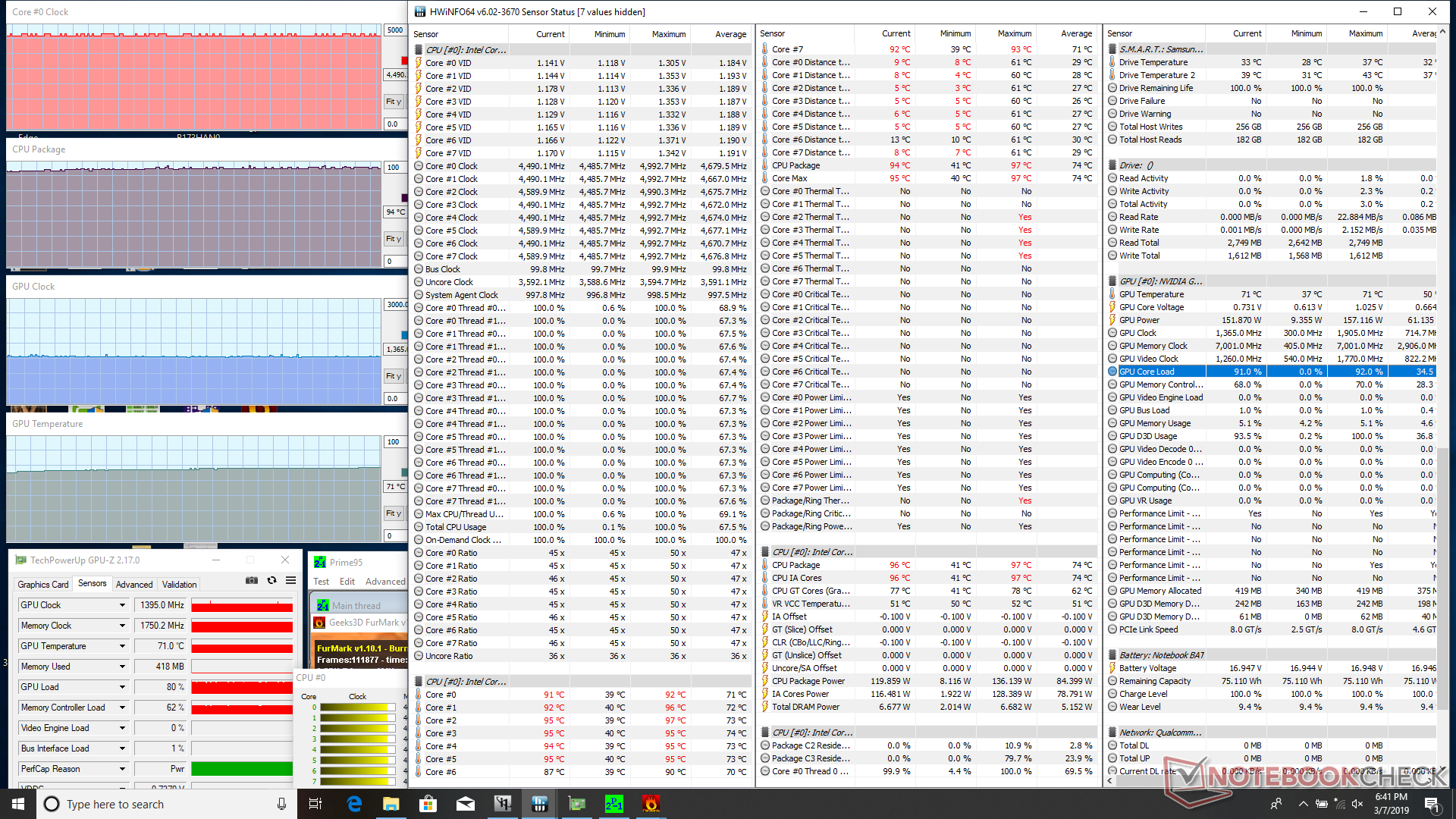Viewport: 1456px width, 819px height.
Task: Open the Memory Used sensor dropdown
Action: (x=122, y=667)
